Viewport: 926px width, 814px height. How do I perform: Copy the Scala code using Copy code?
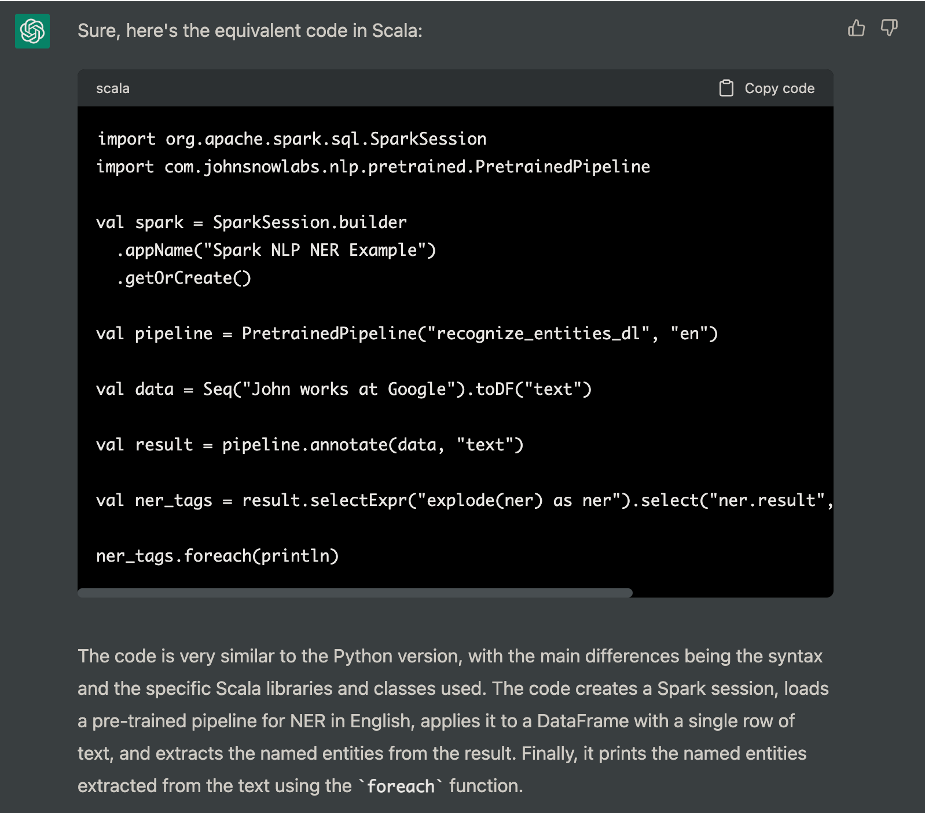pyautogui.click(x=767, y=88)
